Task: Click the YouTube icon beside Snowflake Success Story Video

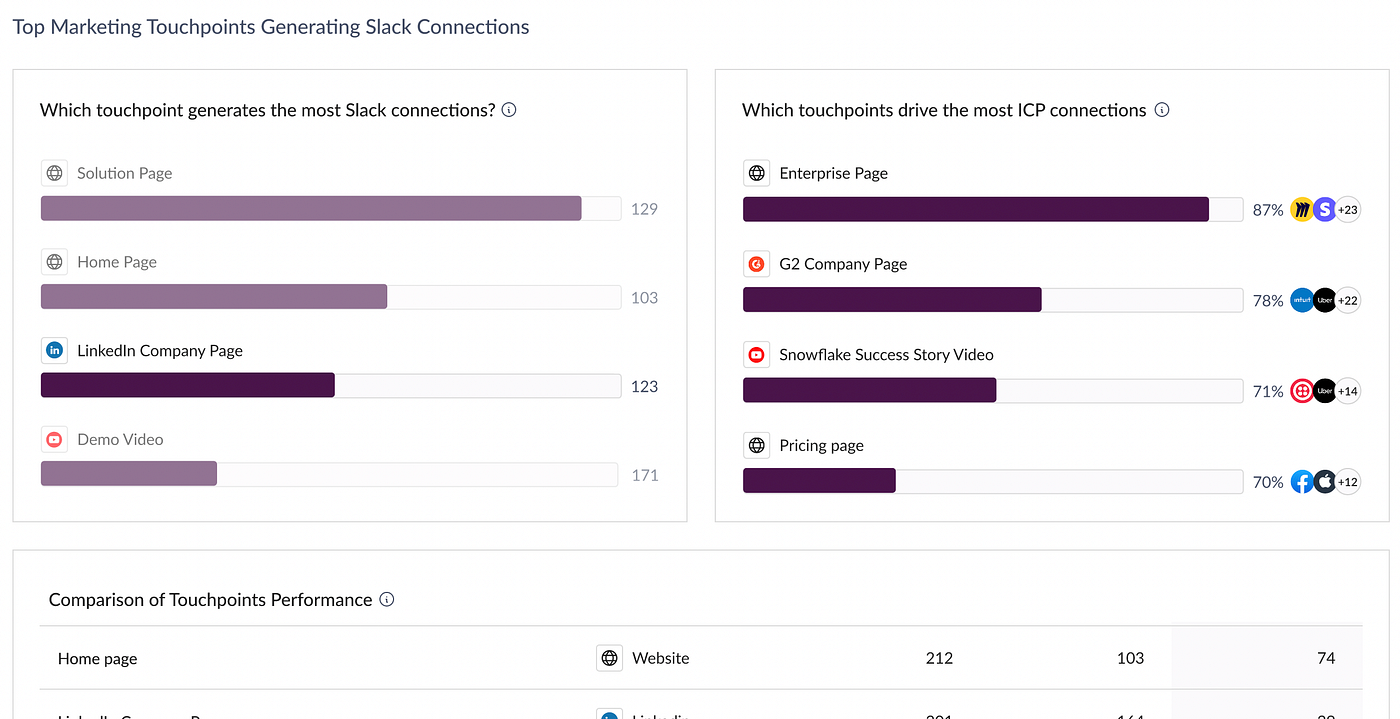Action: coord(756,354)
